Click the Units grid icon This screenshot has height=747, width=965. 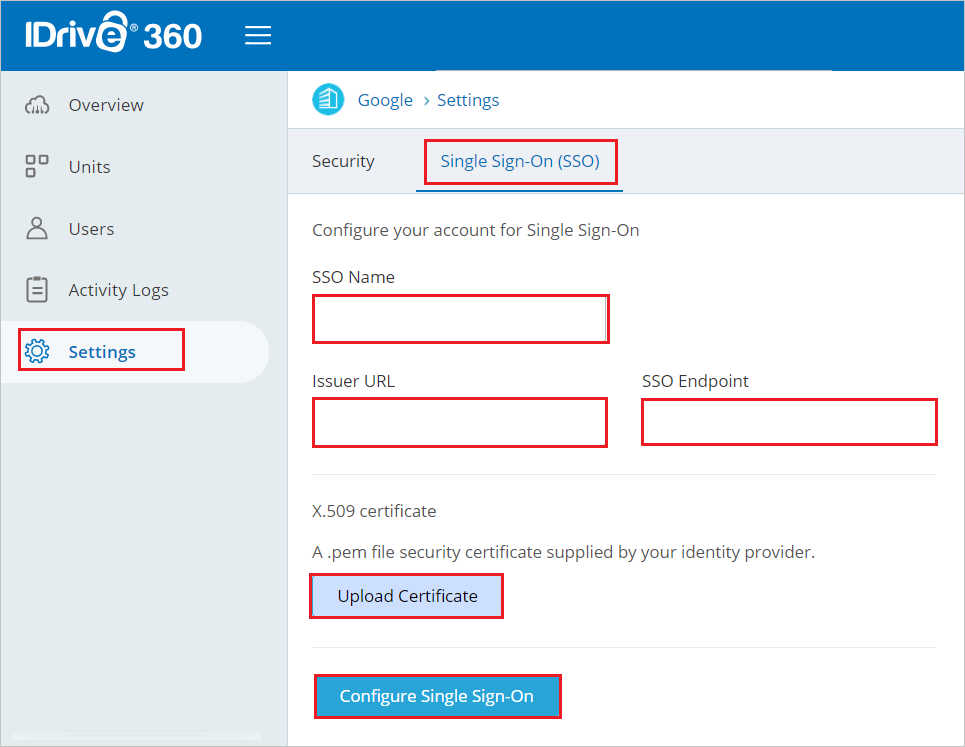pos(37,166)
